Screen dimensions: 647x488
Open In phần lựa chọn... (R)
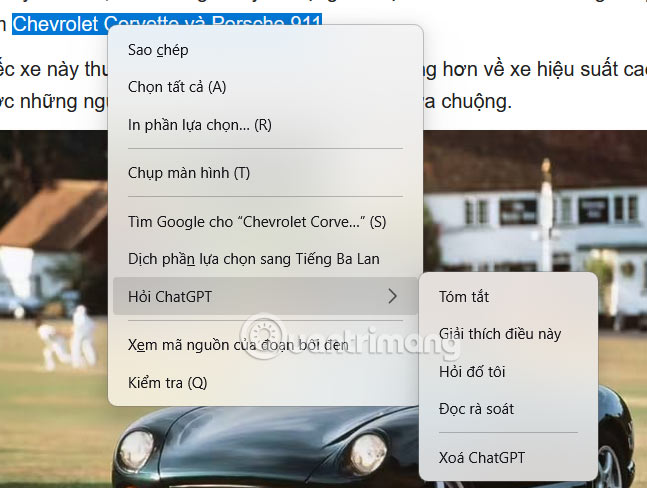[265, 125]
